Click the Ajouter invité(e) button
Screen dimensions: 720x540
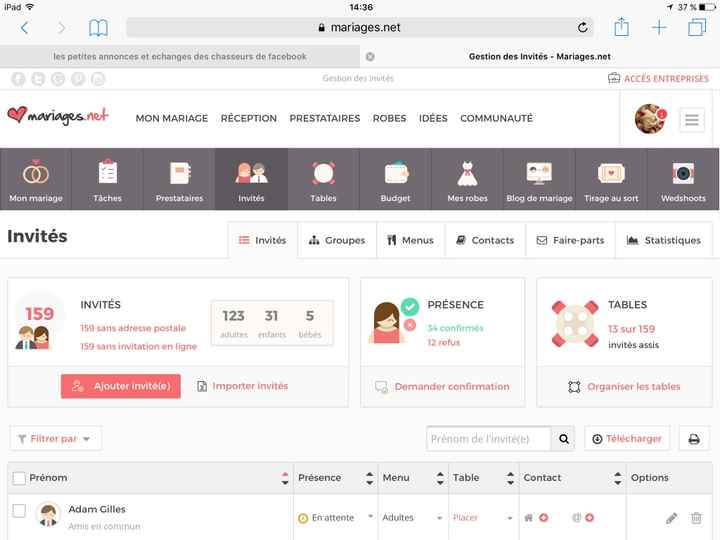pos(121,386)
